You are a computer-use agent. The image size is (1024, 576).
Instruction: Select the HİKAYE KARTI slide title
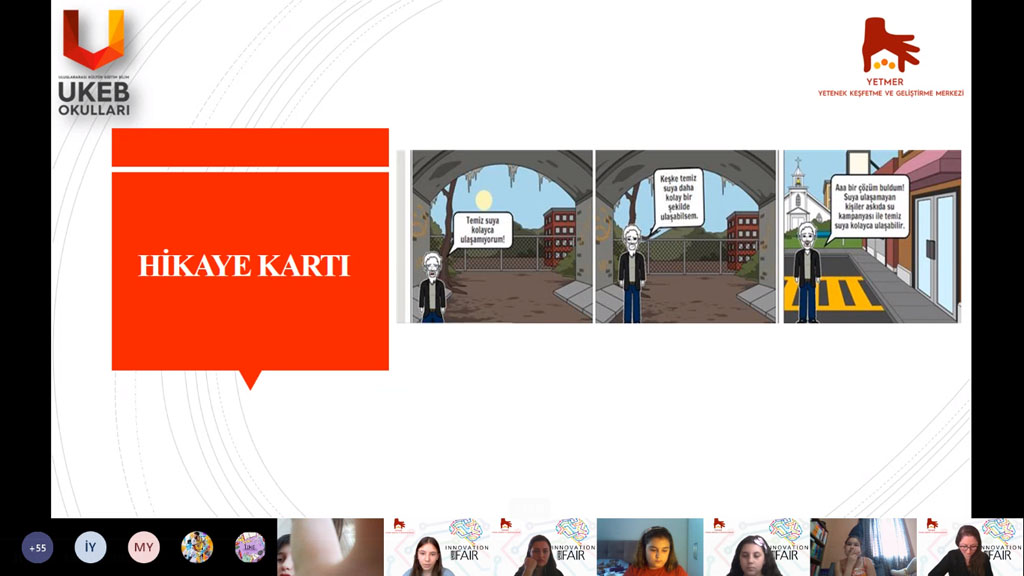click(x=244, y=266)
